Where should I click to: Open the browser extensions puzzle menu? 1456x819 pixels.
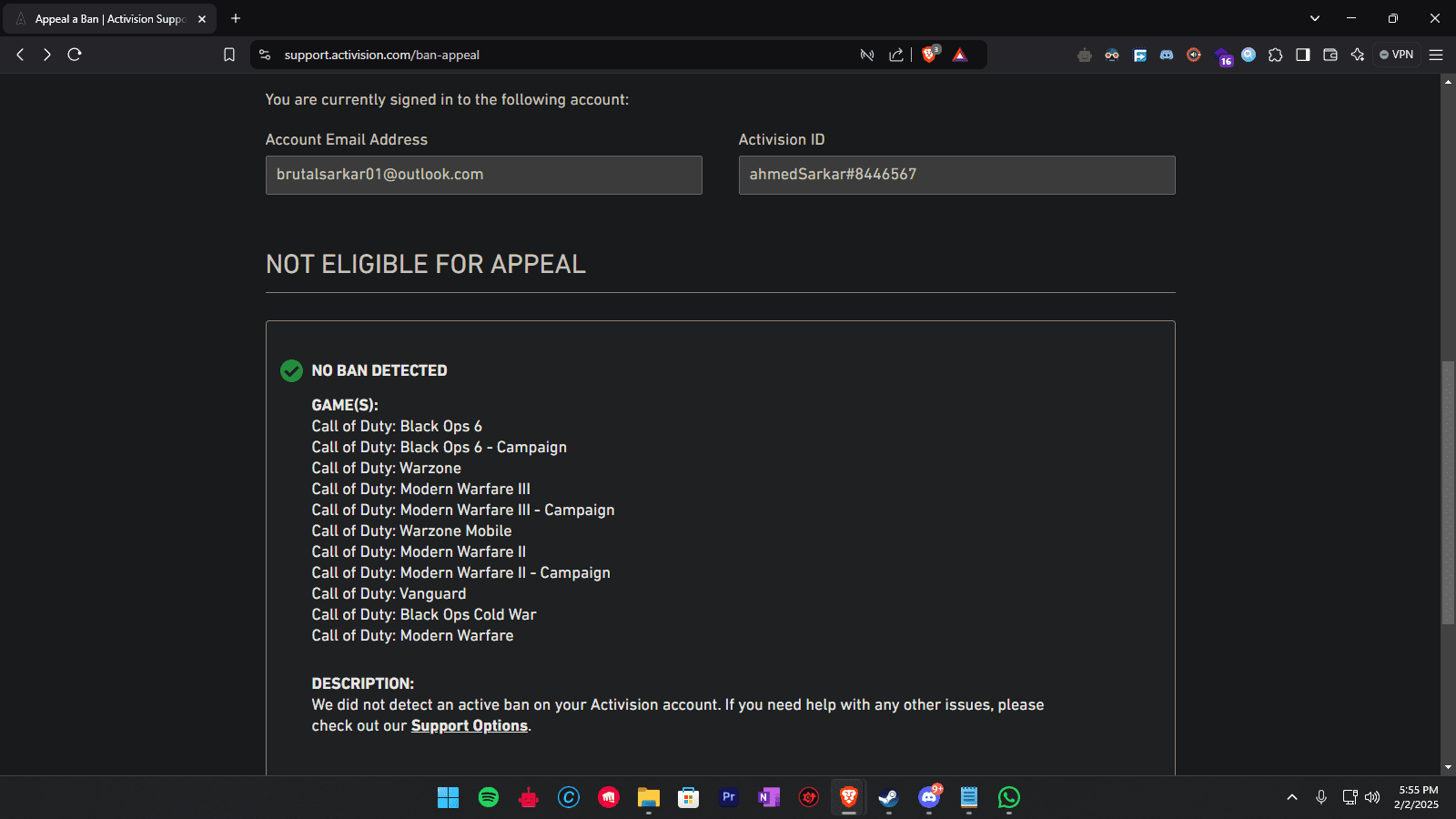(x=1276, y=55)
